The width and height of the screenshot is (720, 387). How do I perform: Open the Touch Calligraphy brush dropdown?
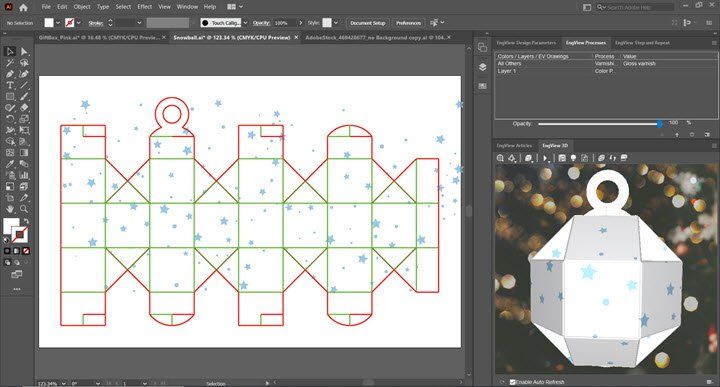(x=245, y=22)
